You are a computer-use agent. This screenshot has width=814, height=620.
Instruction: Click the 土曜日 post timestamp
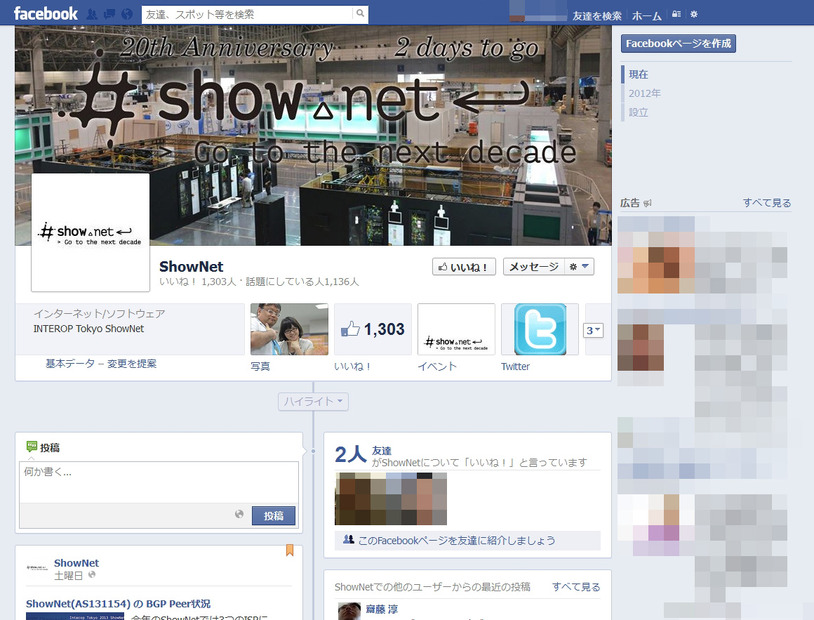coord(69,576)
